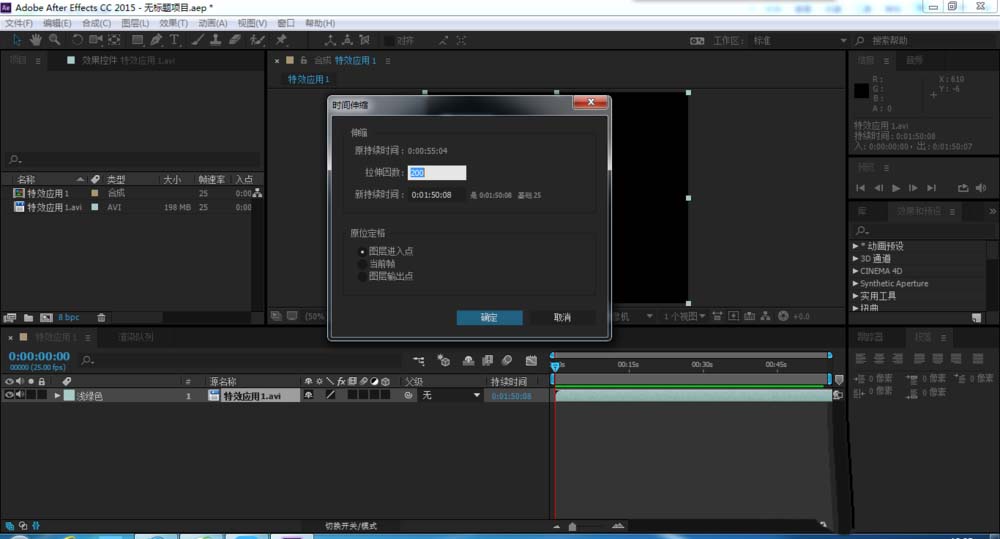The width and height of the screenshot is (1000, 539).
Task: Click the layer's light green label color swatch
Action: [69, 396]
